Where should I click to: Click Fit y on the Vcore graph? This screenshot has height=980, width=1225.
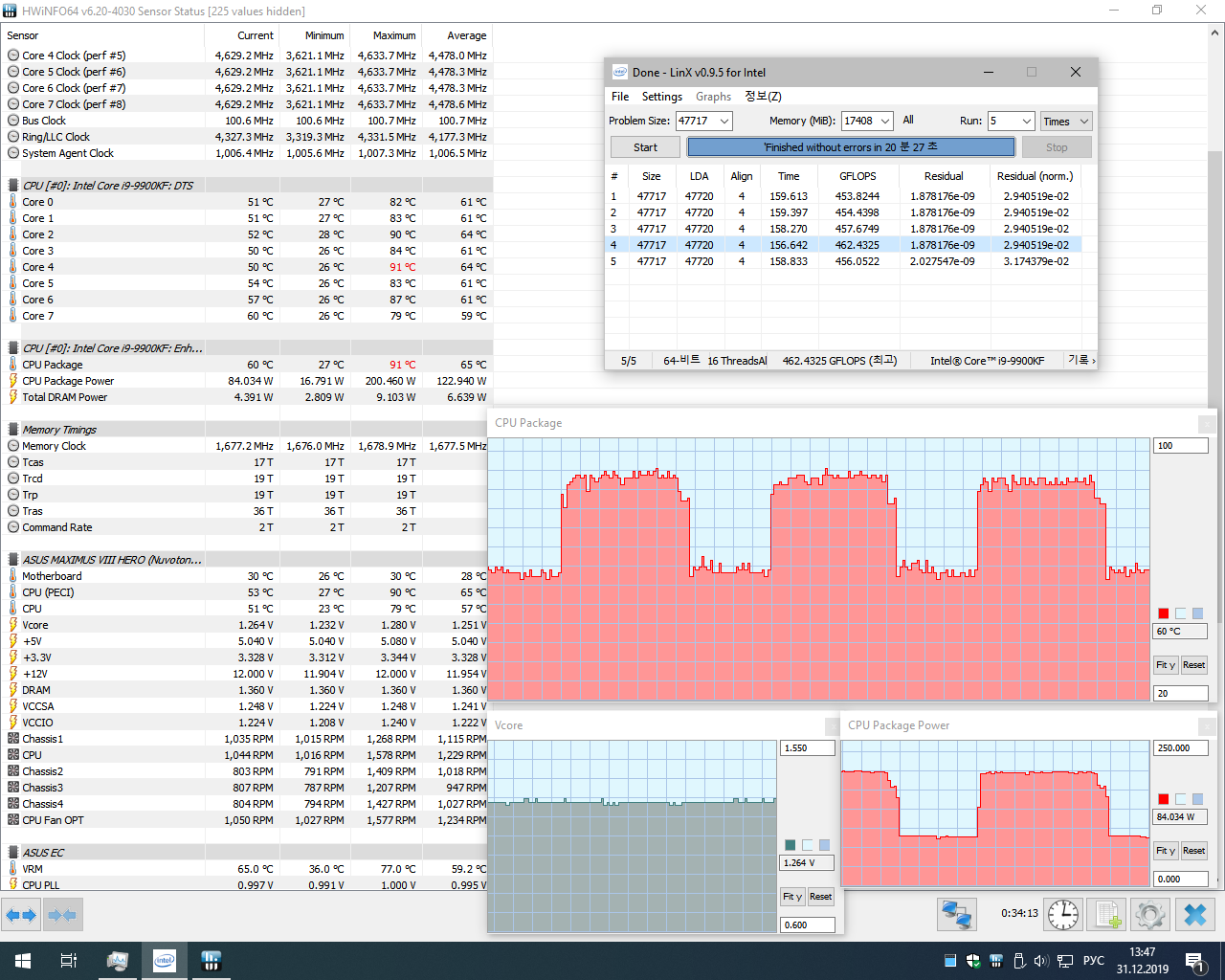click(x=791, y=897)
